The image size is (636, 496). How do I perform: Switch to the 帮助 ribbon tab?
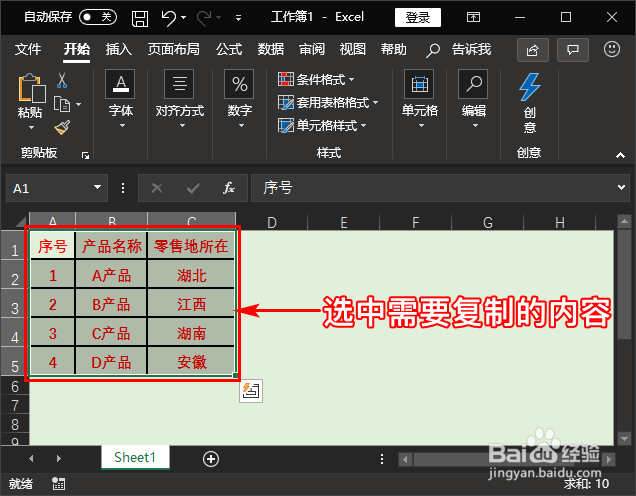[x=393, y=49]
